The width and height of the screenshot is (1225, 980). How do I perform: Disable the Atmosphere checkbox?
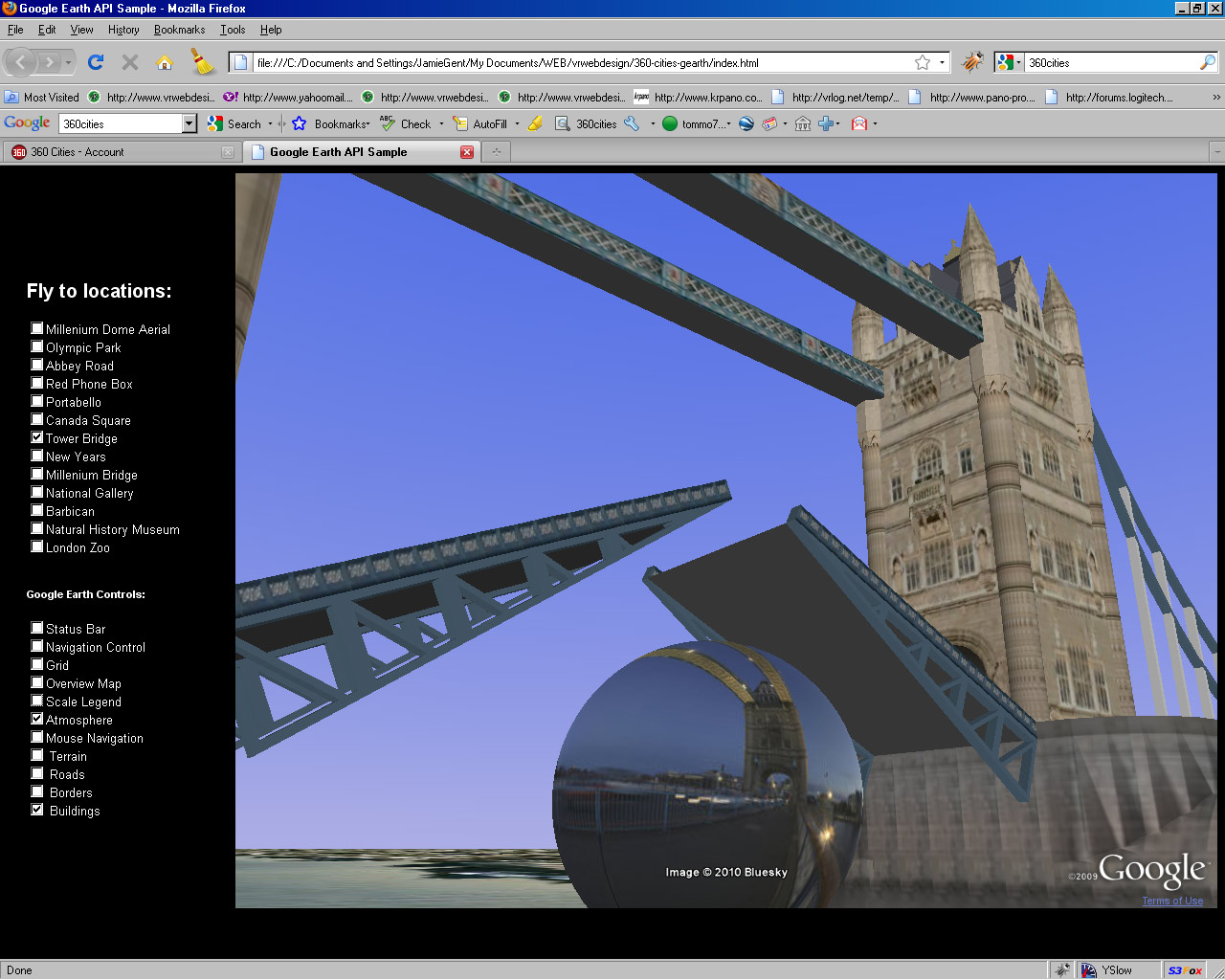coord(37,719)
